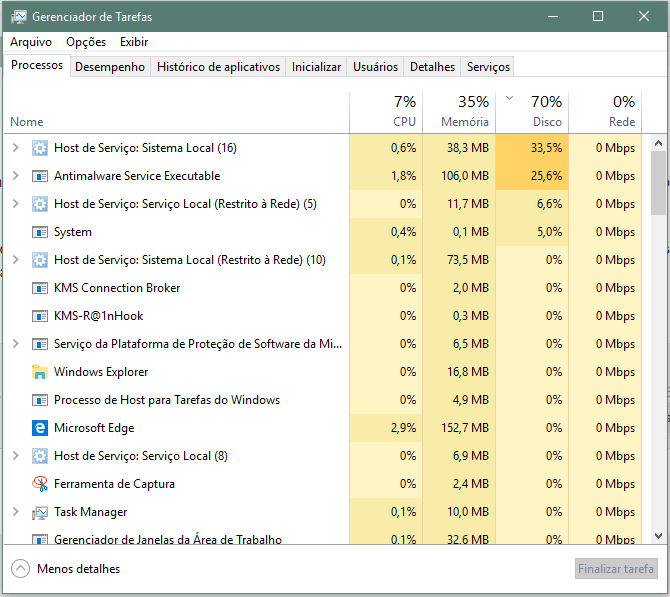
Task: Click the System process icon
Action: (x=40, y=232)
